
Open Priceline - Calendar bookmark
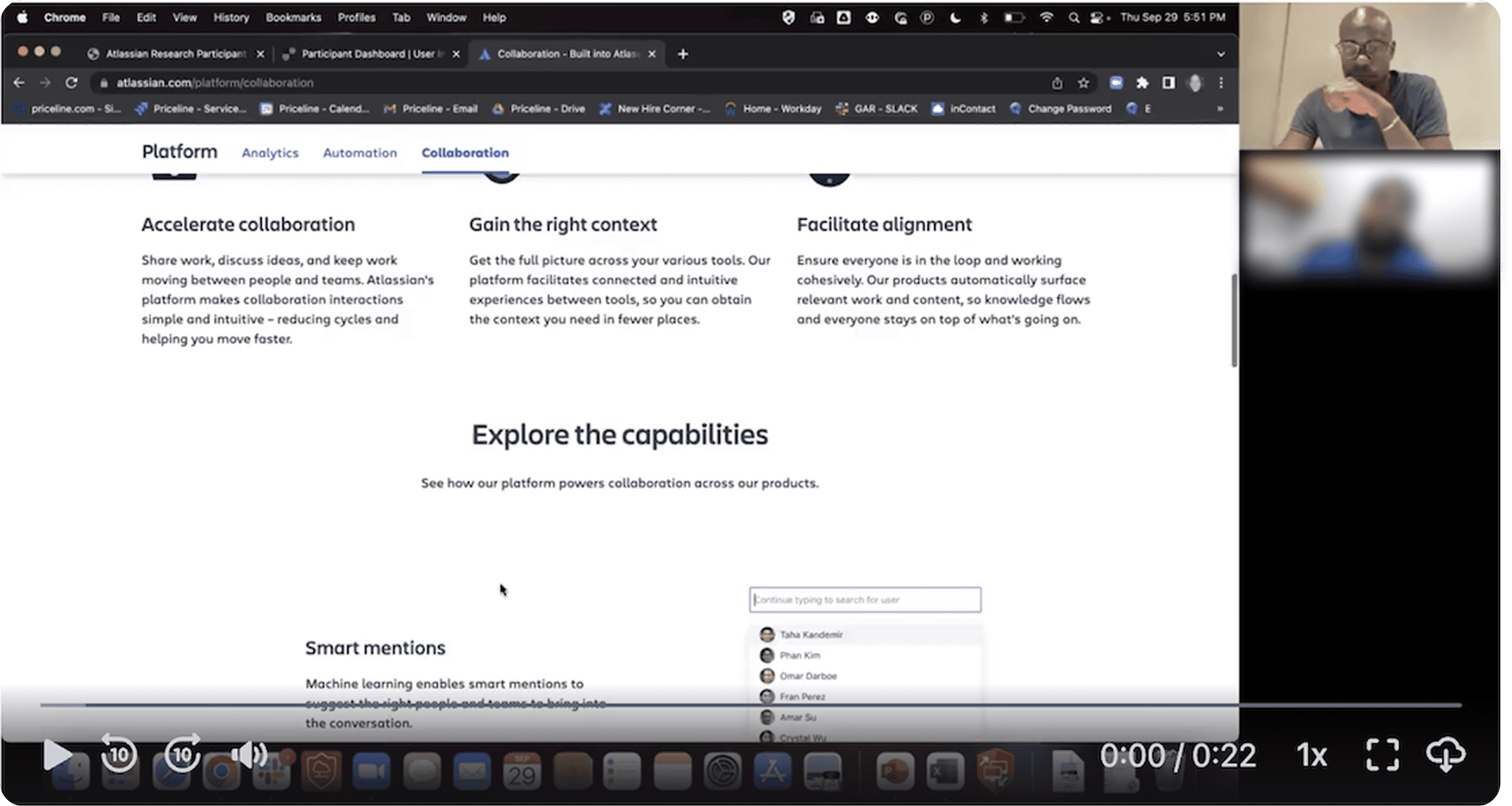(x=315, y=109)
